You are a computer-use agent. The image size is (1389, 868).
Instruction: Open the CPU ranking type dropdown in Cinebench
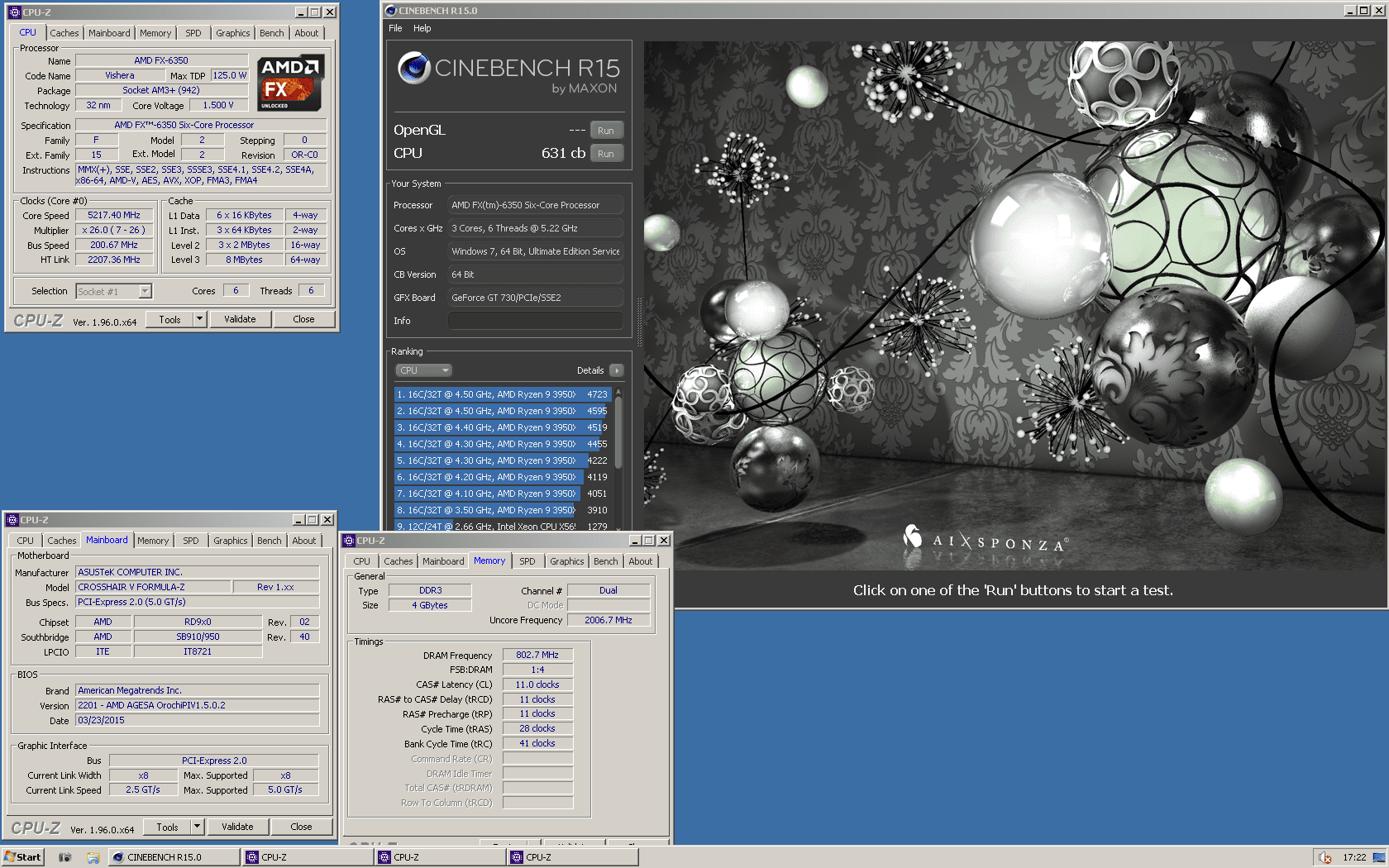423,370
